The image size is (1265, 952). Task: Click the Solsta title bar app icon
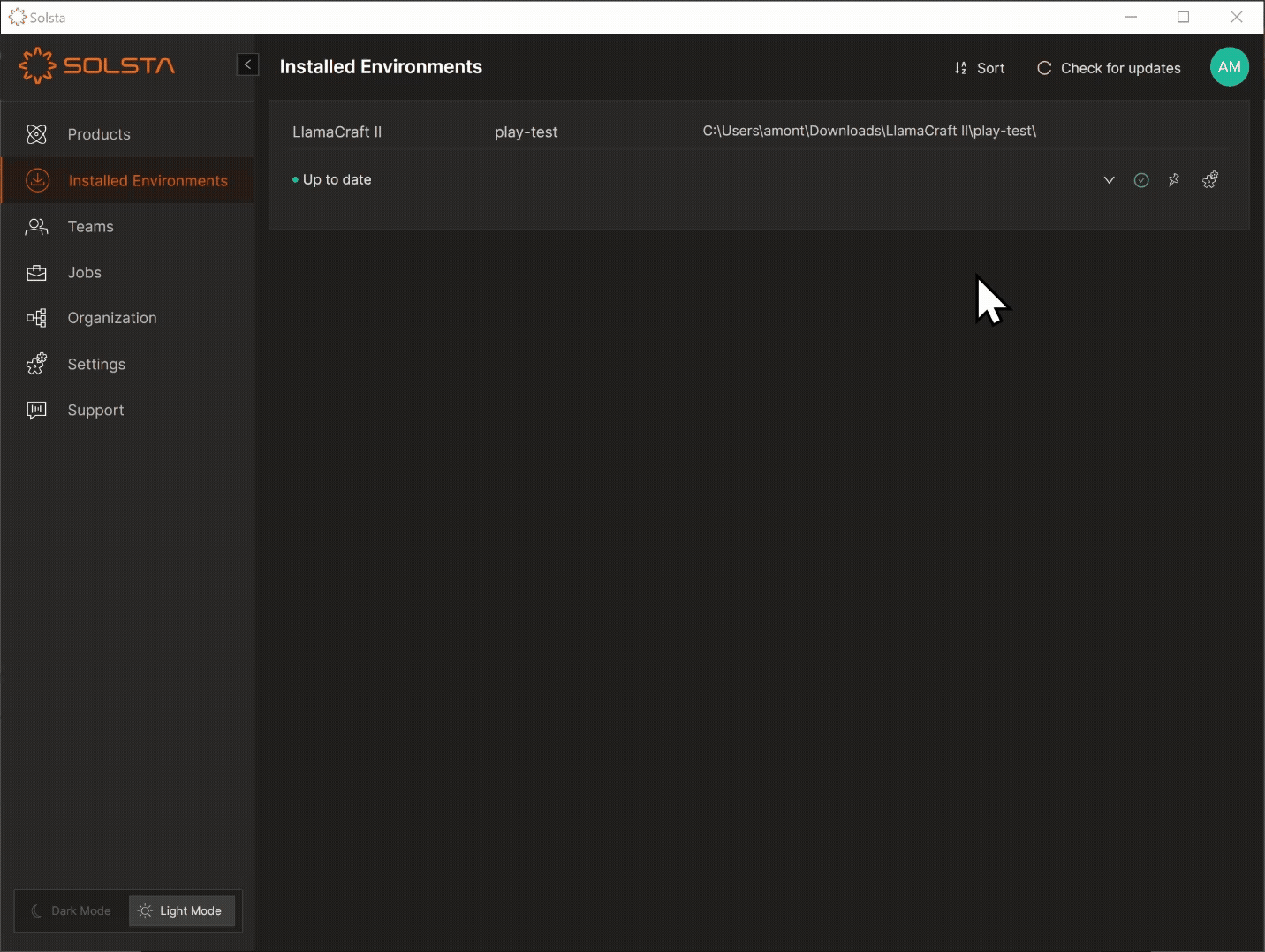coord(17,17)
